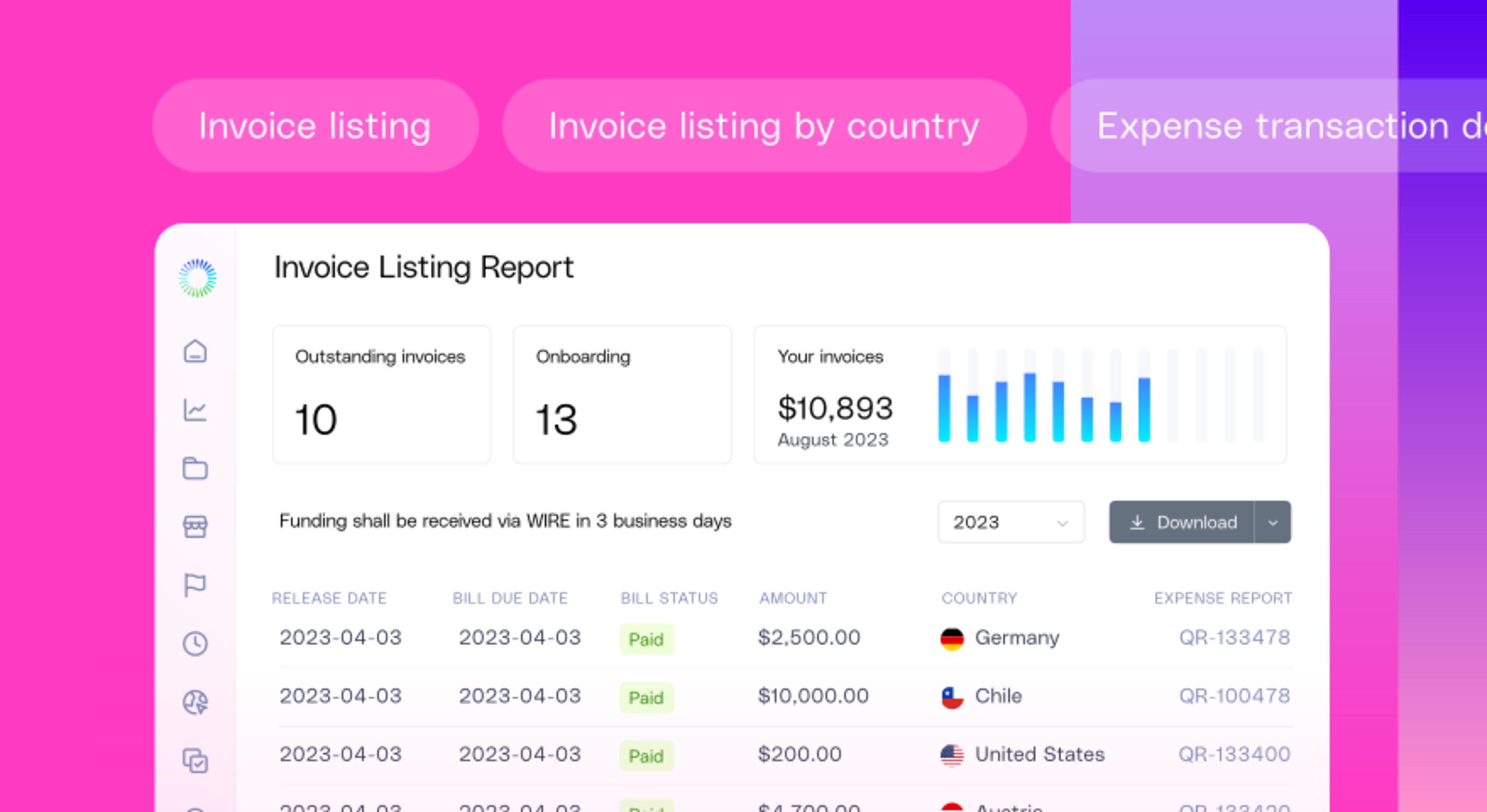The height and width of the screenshot is (812, 1487).
Task: Open the 2023 year dropdown
Action: pyautogui.click(x=1011, y=522)
